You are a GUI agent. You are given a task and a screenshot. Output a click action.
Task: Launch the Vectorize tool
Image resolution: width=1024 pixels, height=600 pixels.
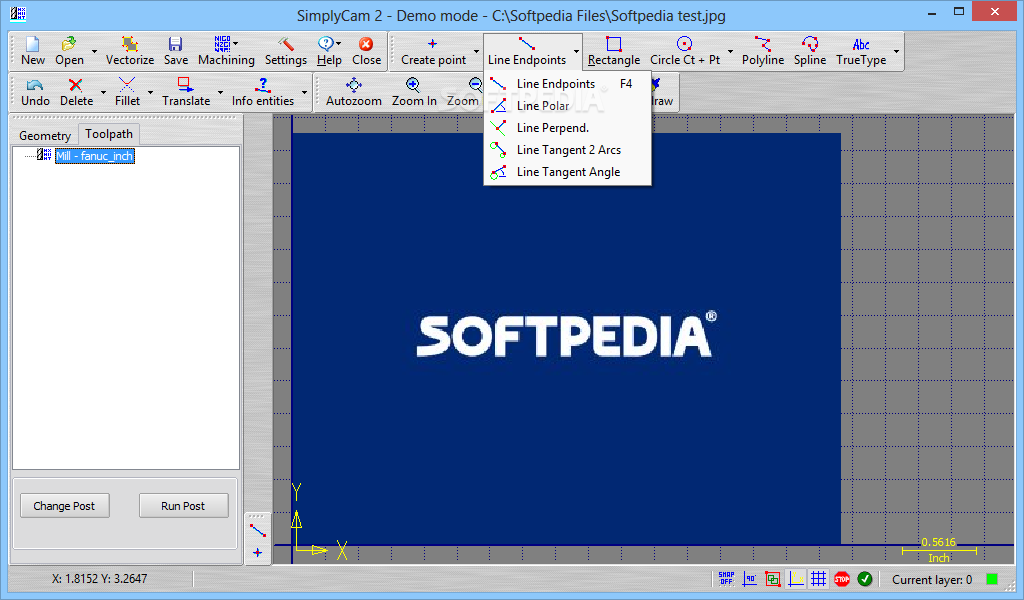(129, 52)
